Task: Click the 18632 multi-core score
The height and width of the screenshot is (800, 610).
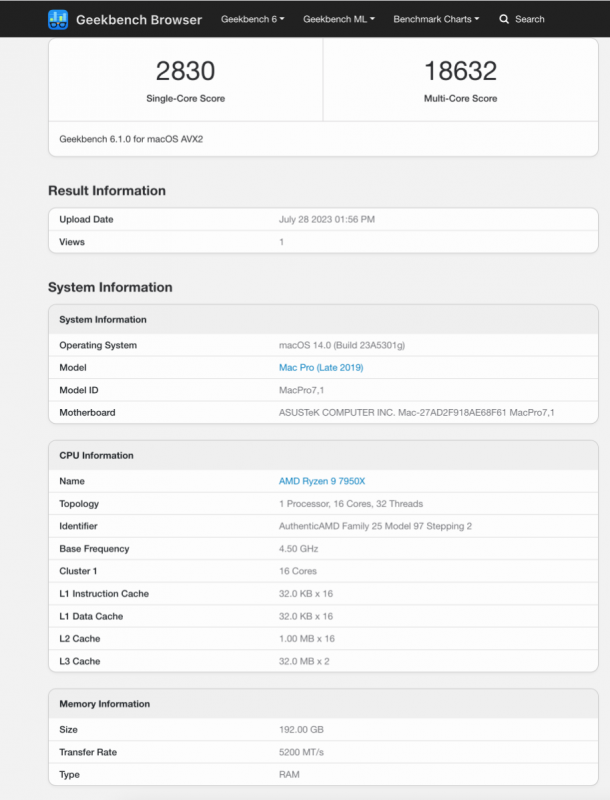Action: tap(460, 70)
